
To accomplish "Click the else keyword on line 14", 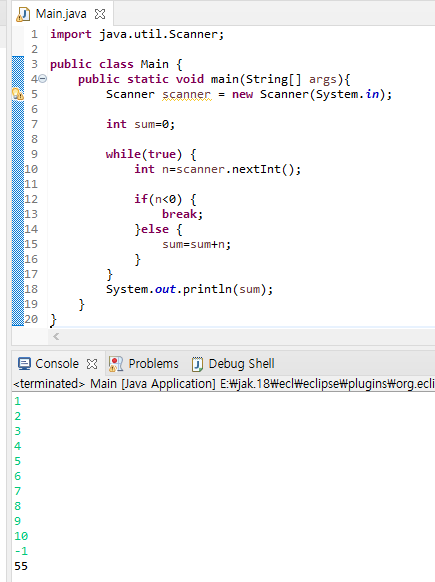I will (x=154, y=229).
